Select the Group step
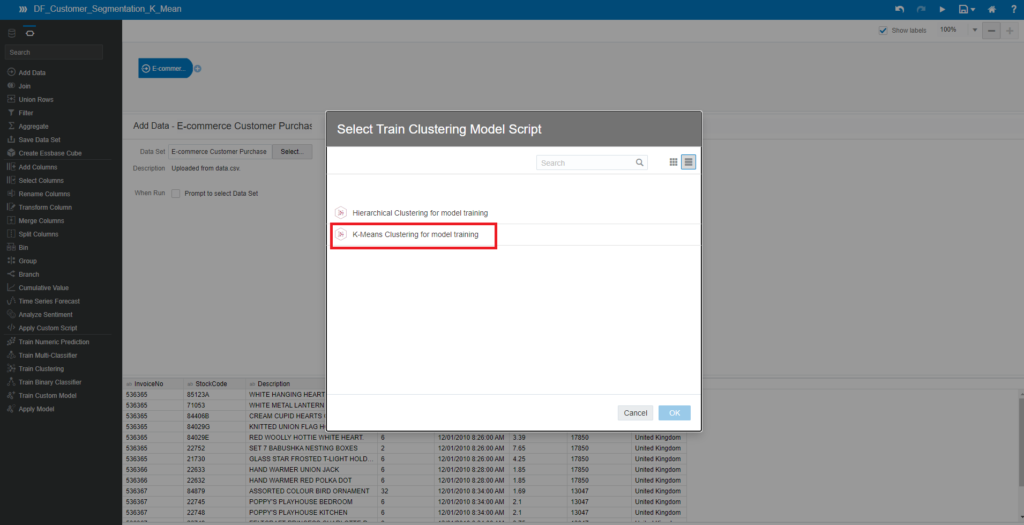The image size is (1024, 525). coord(27,261)
